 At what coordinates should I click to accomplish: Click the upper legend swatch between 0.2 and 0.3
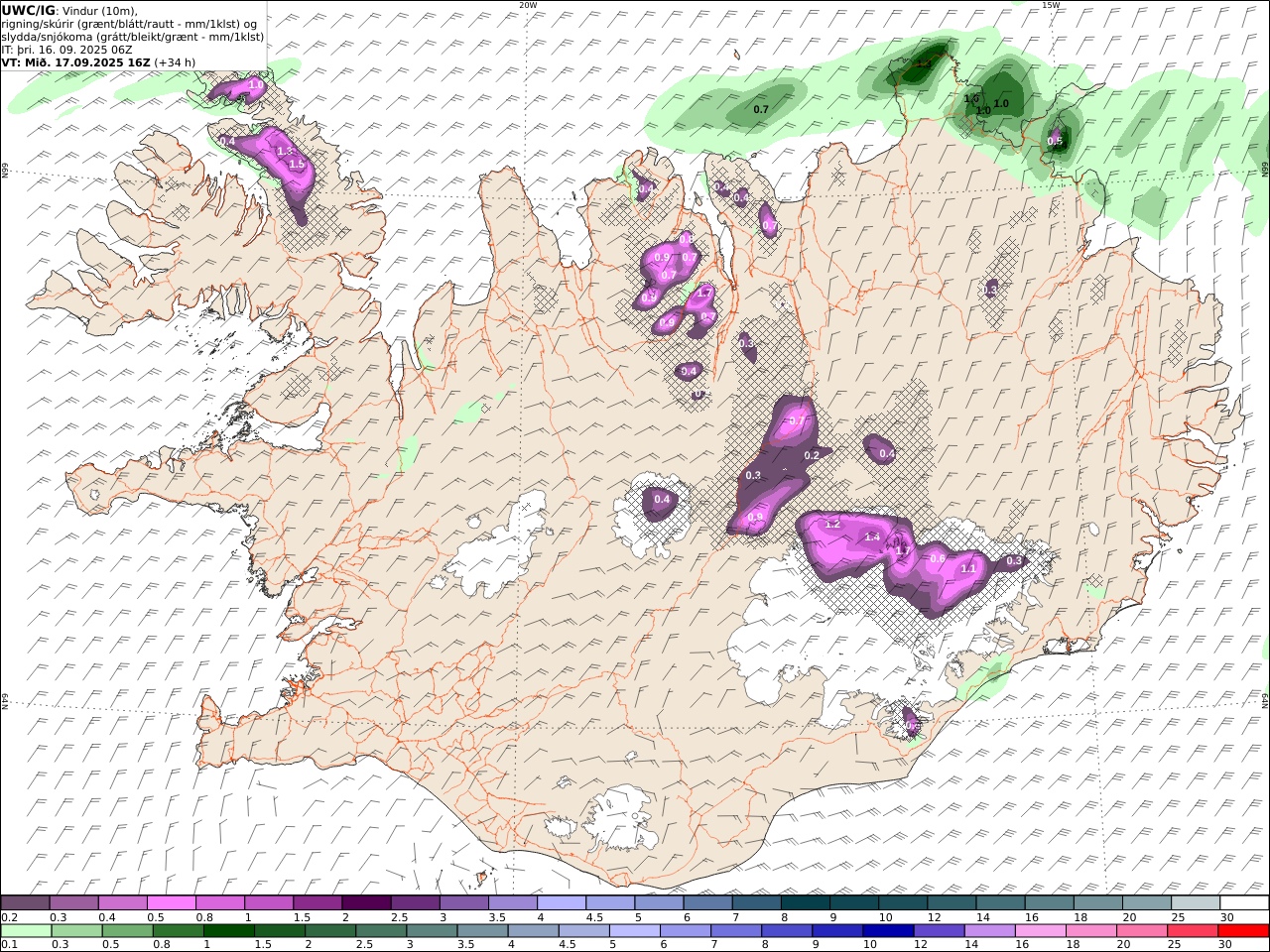pyautogui.click(x=26, y=903)
